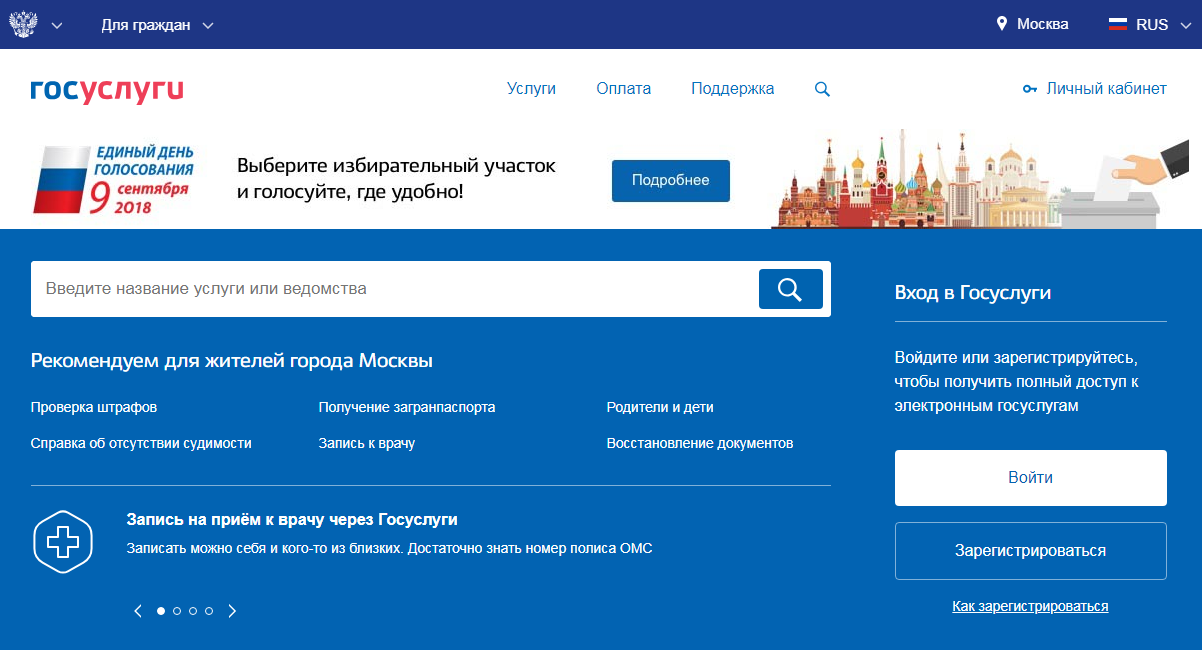Click the Gosuslugi logo
Image resolution: width=1202 pixels, height=650 pixels.
pos(107,89)
